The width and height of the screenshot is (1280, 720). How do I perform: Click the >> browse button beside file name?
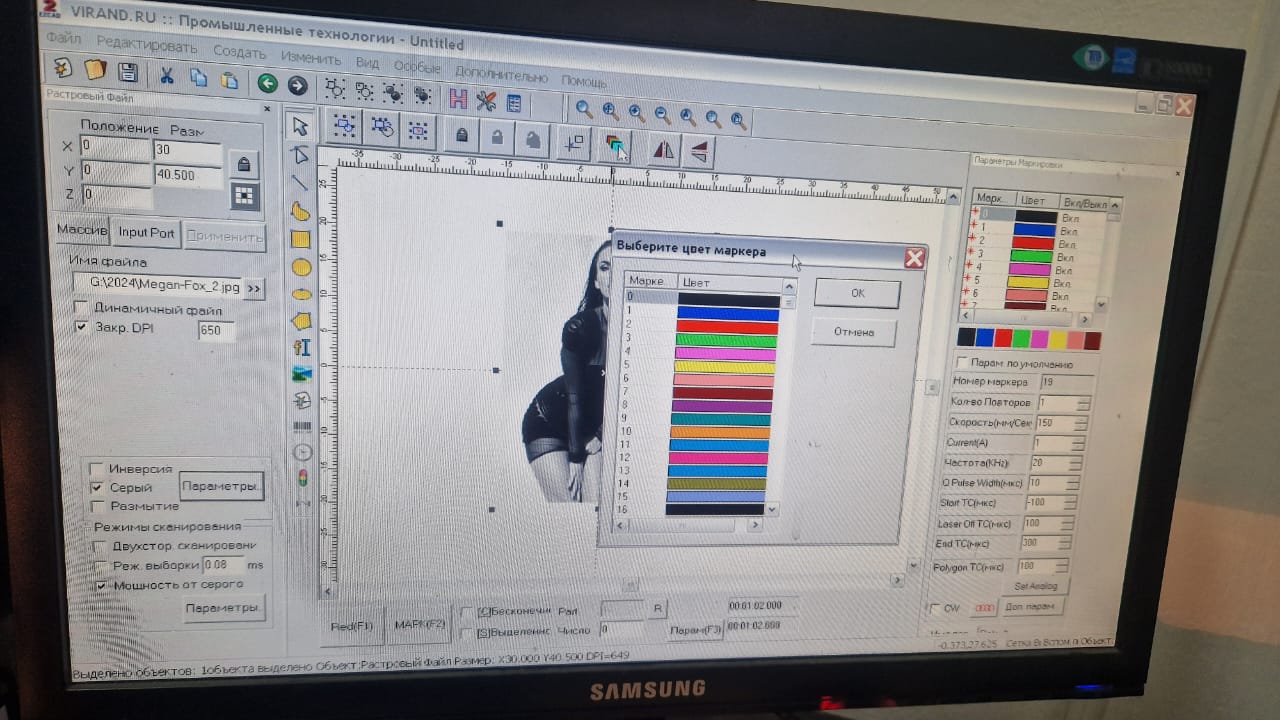[x=254, y=288]
